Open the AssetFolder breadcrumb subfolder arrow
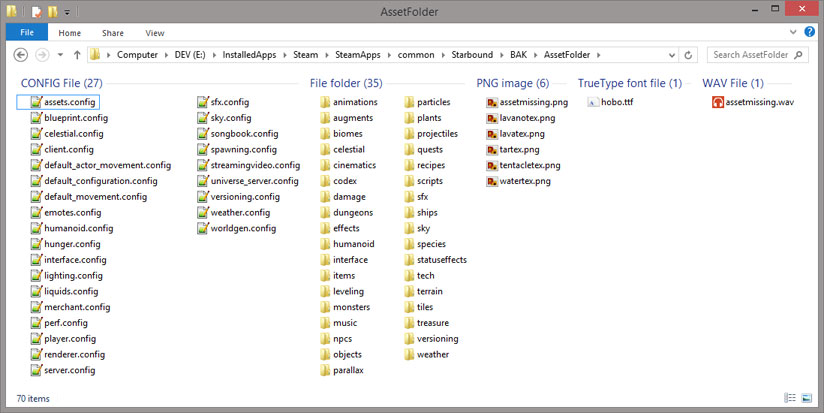The width and height of the screenshot is (824, 413). coord(598,55)
